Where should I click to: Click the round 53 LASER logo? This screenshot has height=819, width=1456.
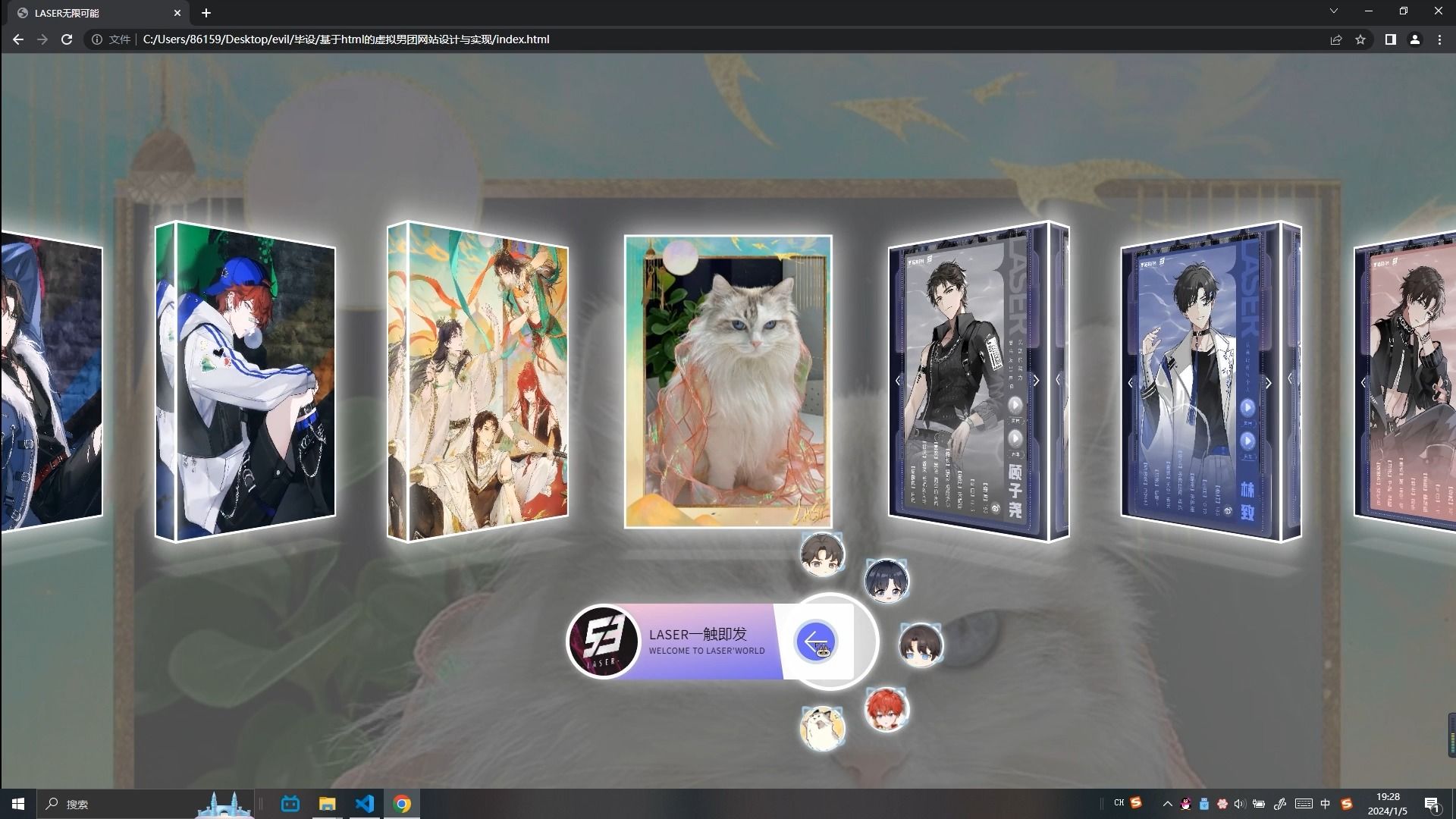[x=604, y=642]
